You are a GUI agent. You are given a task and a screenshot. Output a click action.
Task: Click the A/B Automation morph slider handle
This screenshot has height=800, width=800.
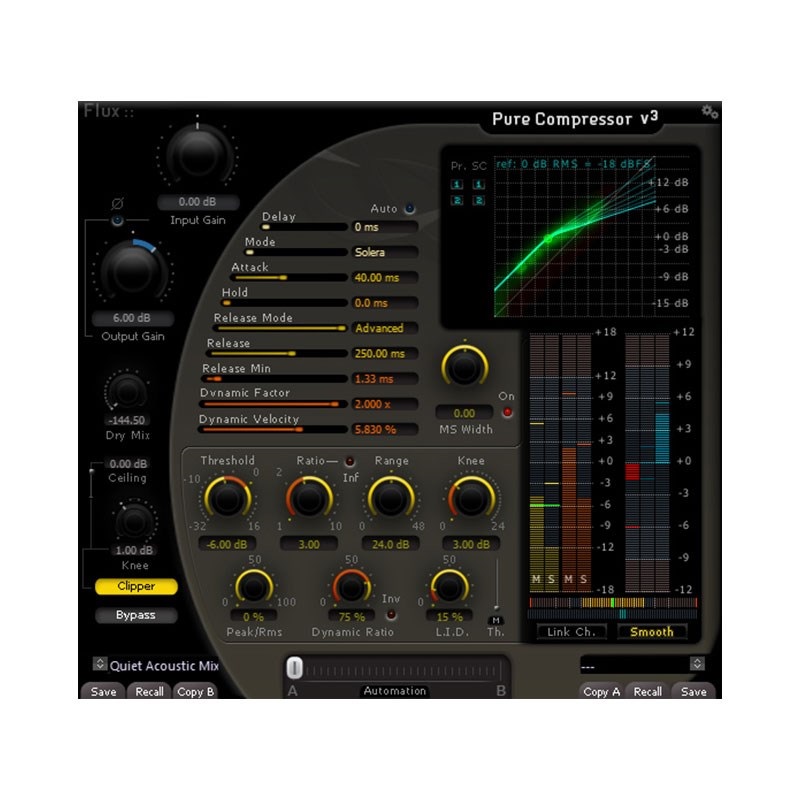tap(294, 668)
